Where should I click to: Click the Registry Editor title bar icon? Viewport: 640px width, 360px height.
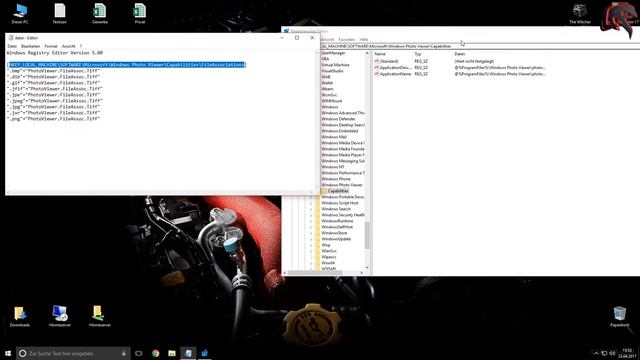click(x=287, y=31)
